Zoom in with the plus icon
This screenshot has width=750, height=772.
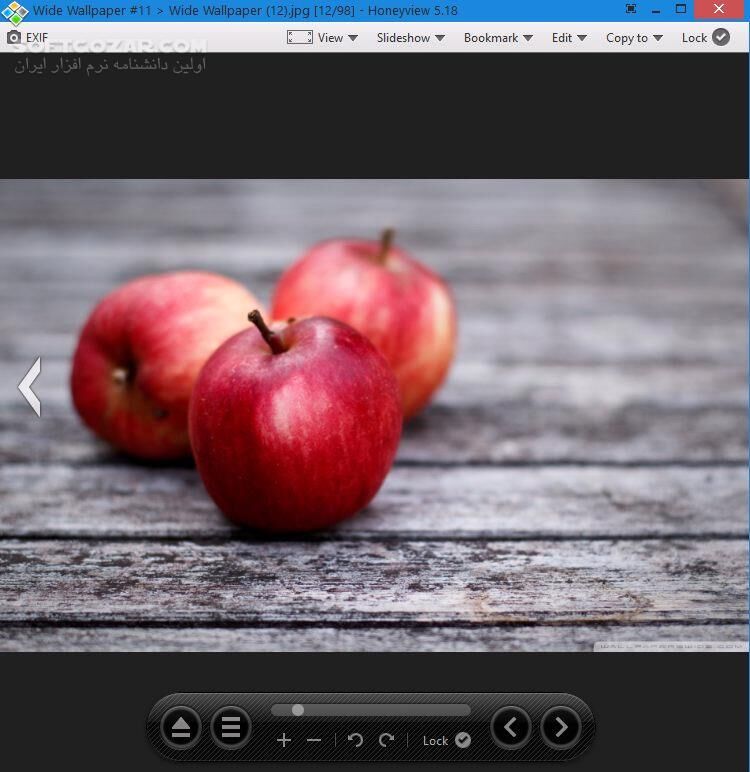coord(284,740)
